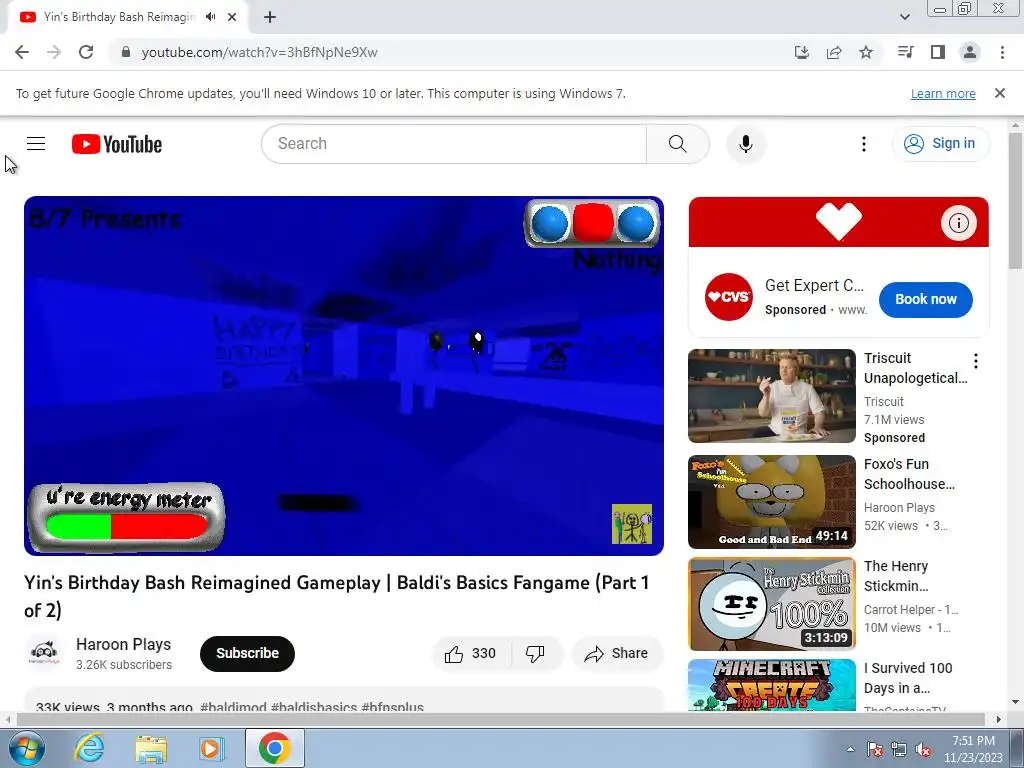The image size is (1024, 768).
Task: Dislike the video with thumbs down
Action: [x=535, y=654]
